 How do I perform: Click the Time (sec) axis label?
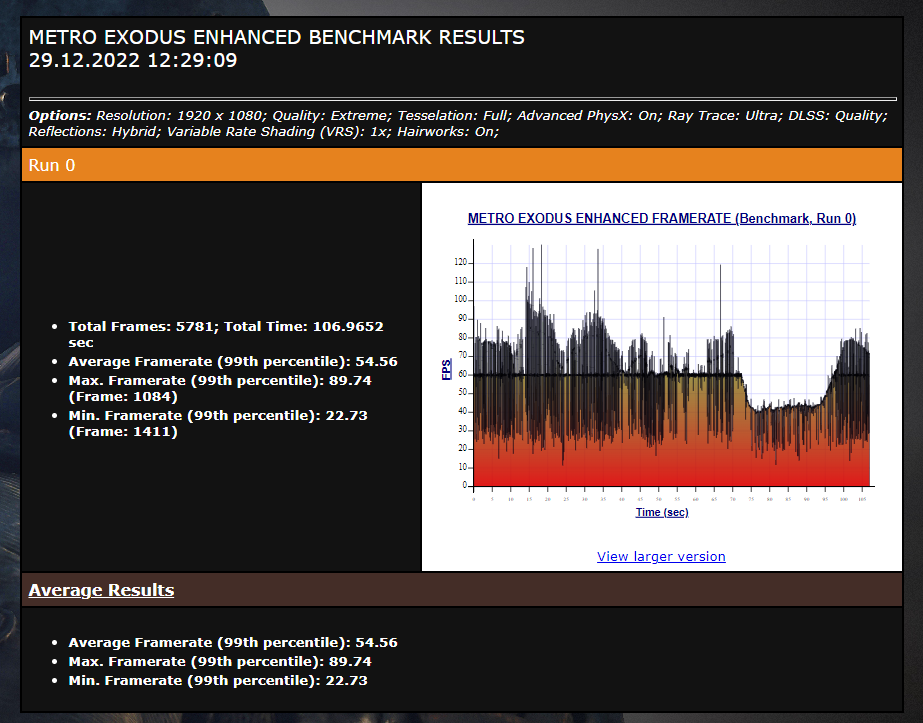coord(662,512)
